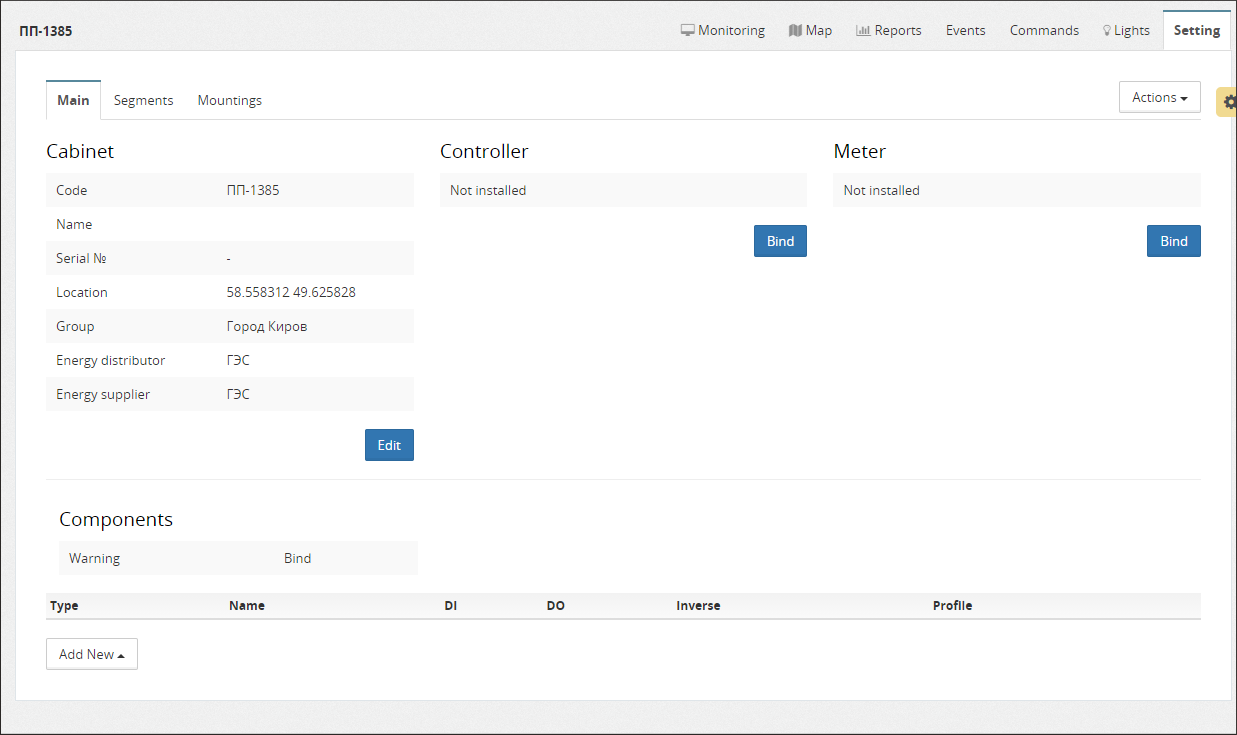Select the Main tab
This screenshot has height=735, width=1237.
[x=73, y=100]
